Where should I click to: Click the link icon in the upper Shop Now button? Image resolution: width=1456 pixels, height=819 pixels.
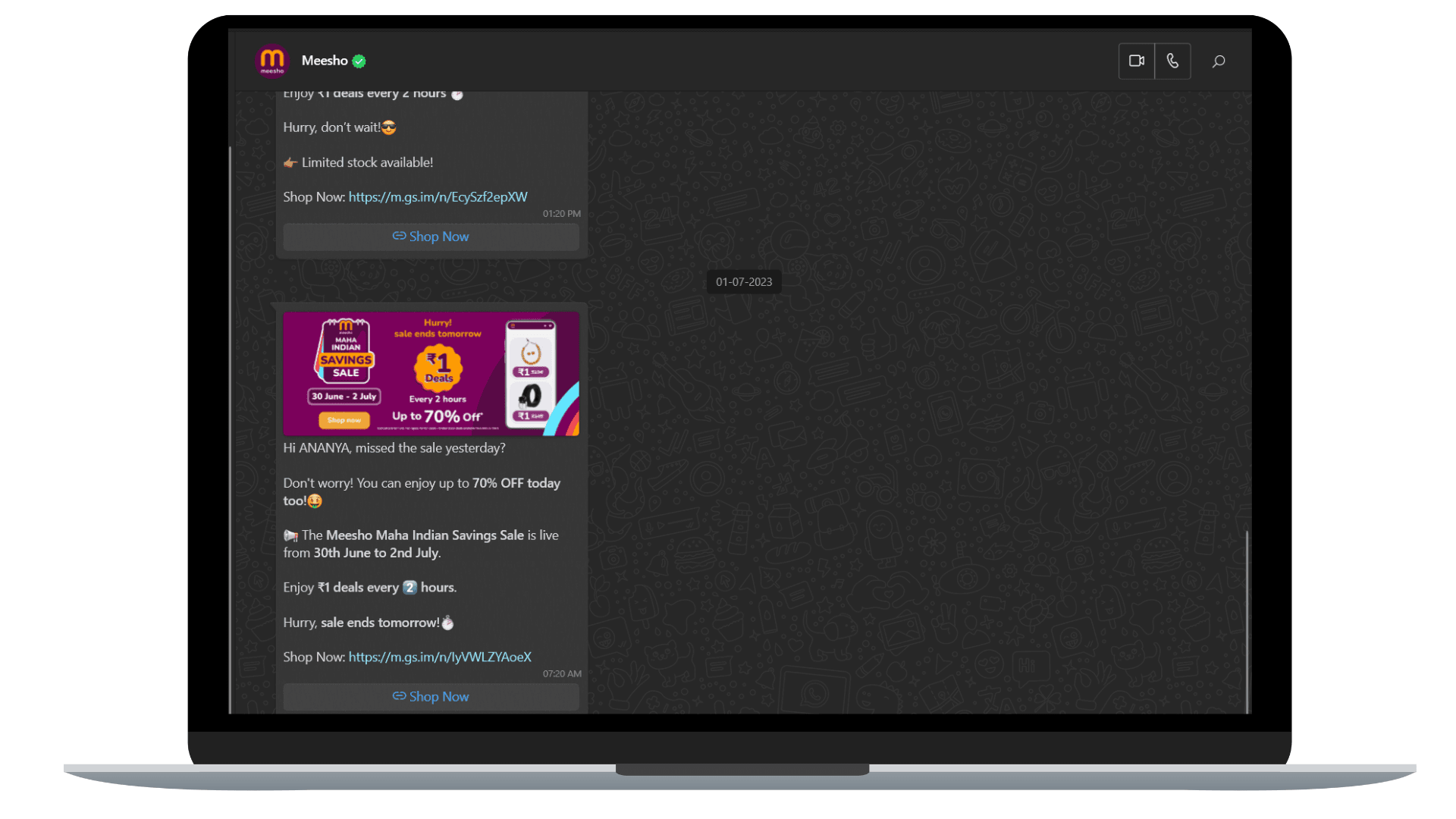[399, 236]
